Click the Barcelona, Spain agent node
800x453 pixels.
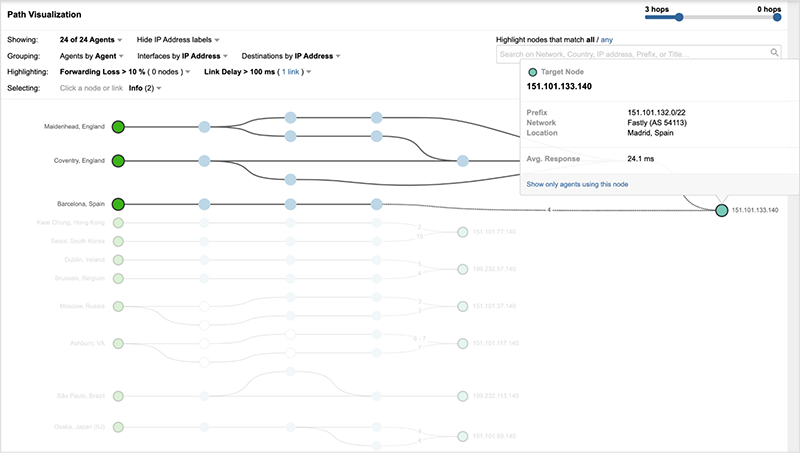click(118, 203)
